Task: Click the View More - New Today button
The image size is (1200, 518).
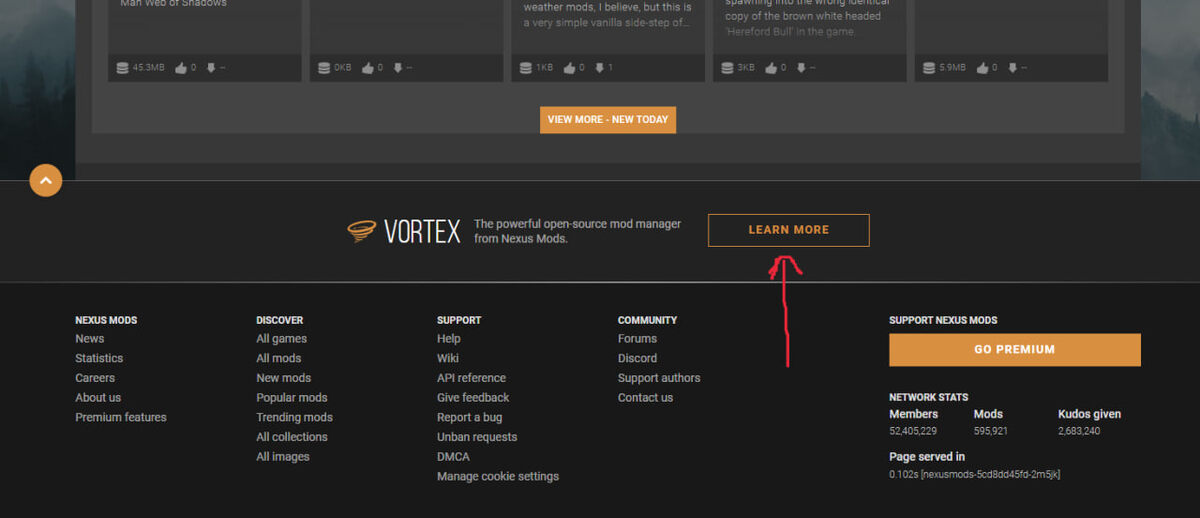Action: [608, 120]
